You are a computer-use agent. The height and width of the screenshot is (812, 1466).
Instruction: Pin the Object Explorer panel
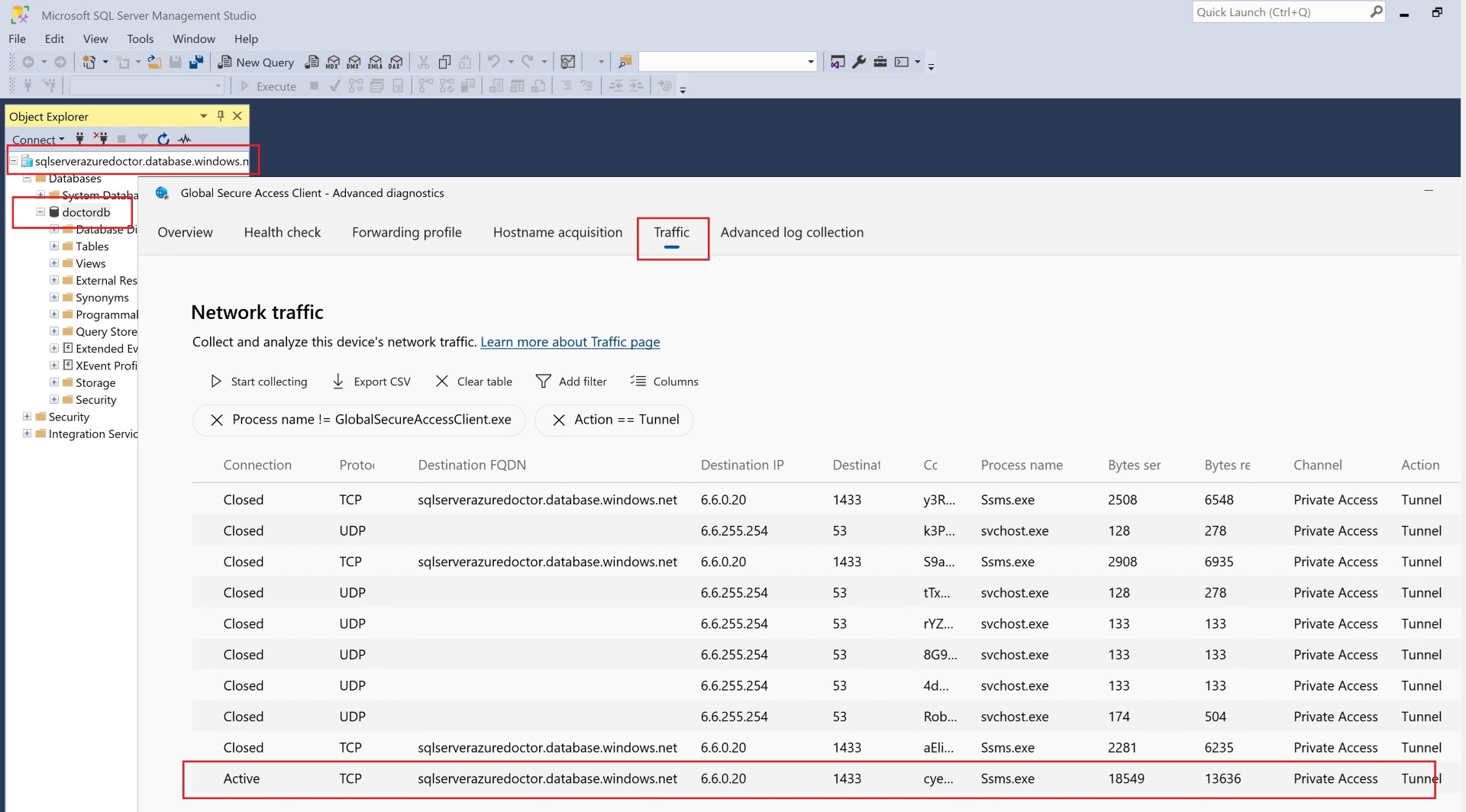pyautogui.click(x=221, y=116)
